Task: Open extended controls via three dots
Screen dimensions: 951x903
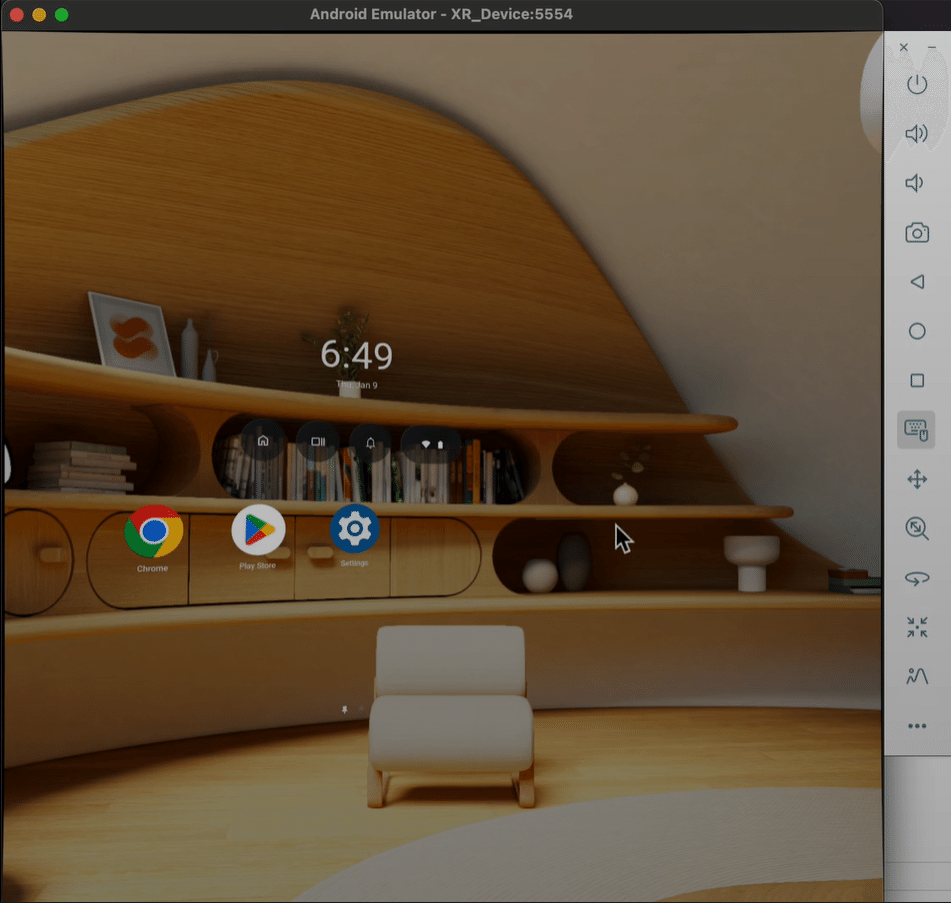Action: tap(917, 726)
